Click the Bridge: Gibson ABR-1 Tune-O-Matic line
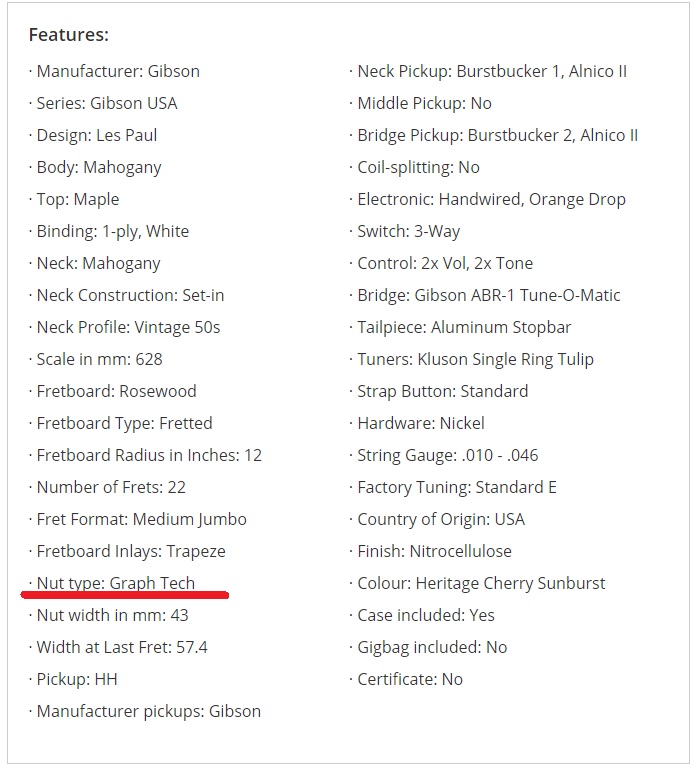The height and width of the screenshot is (768, 696). (x=485, y=295)
